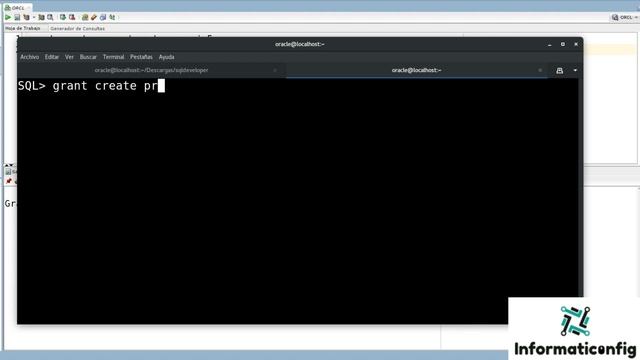This screenshot has width=640, height=360.
Task: Click the Explain Plan icon in SQL Developer
Action: (x=27, y=17)
